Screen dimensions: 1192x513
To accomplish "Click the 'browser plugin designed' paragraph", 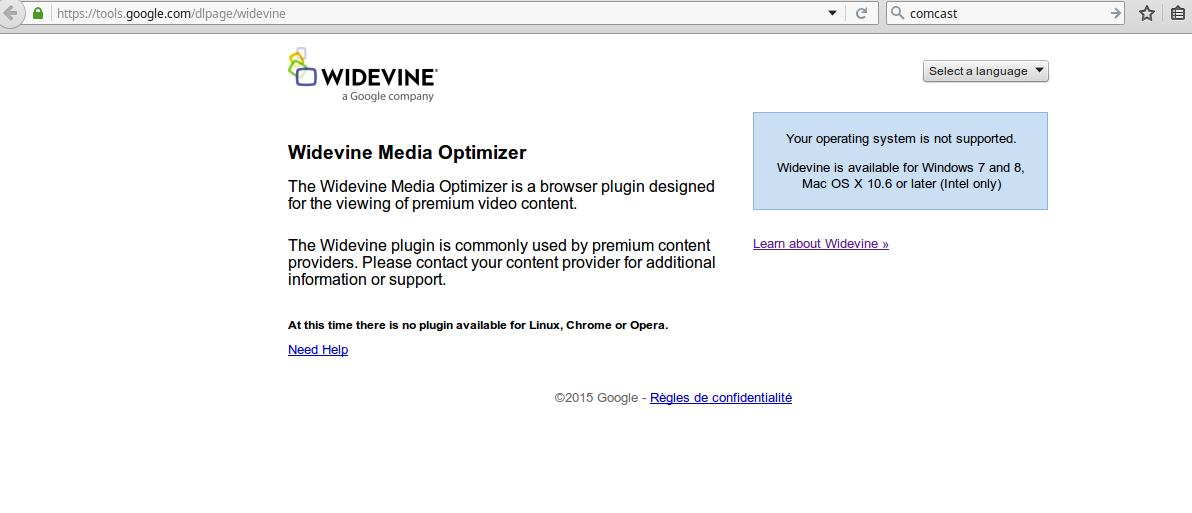I will (x=501, y=195).
